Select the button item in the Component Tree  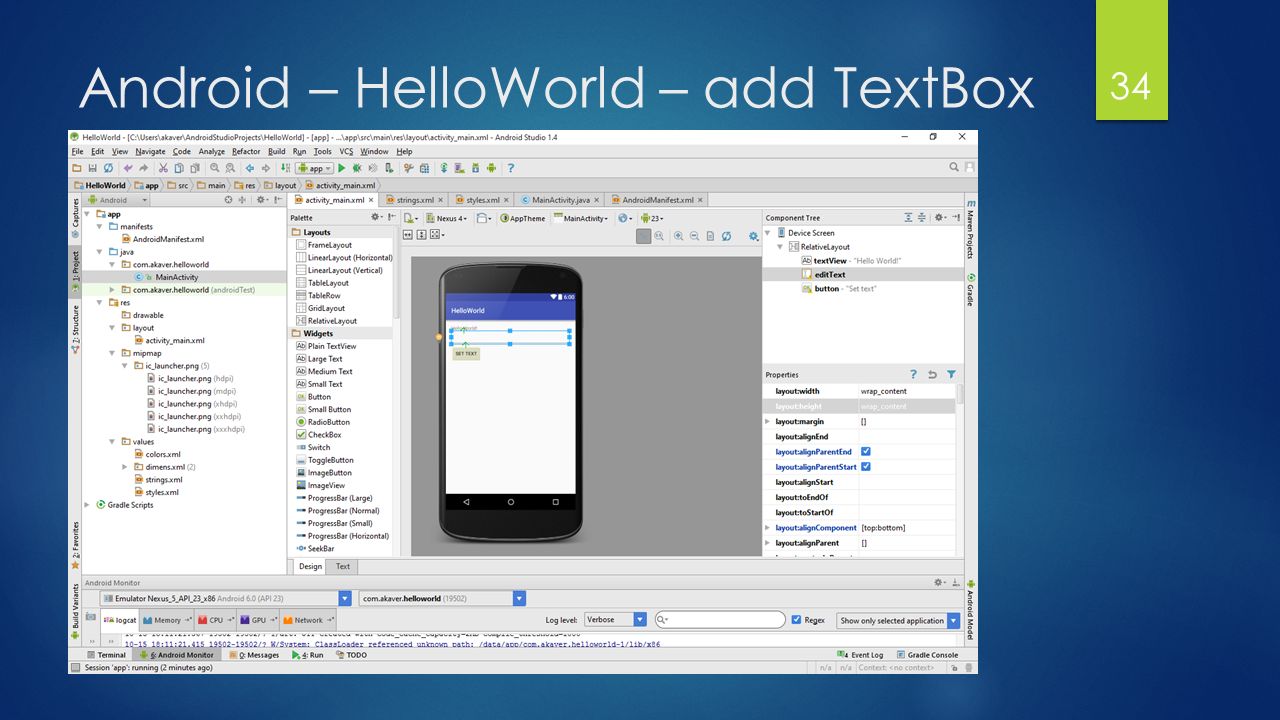(x=839, y=288)
